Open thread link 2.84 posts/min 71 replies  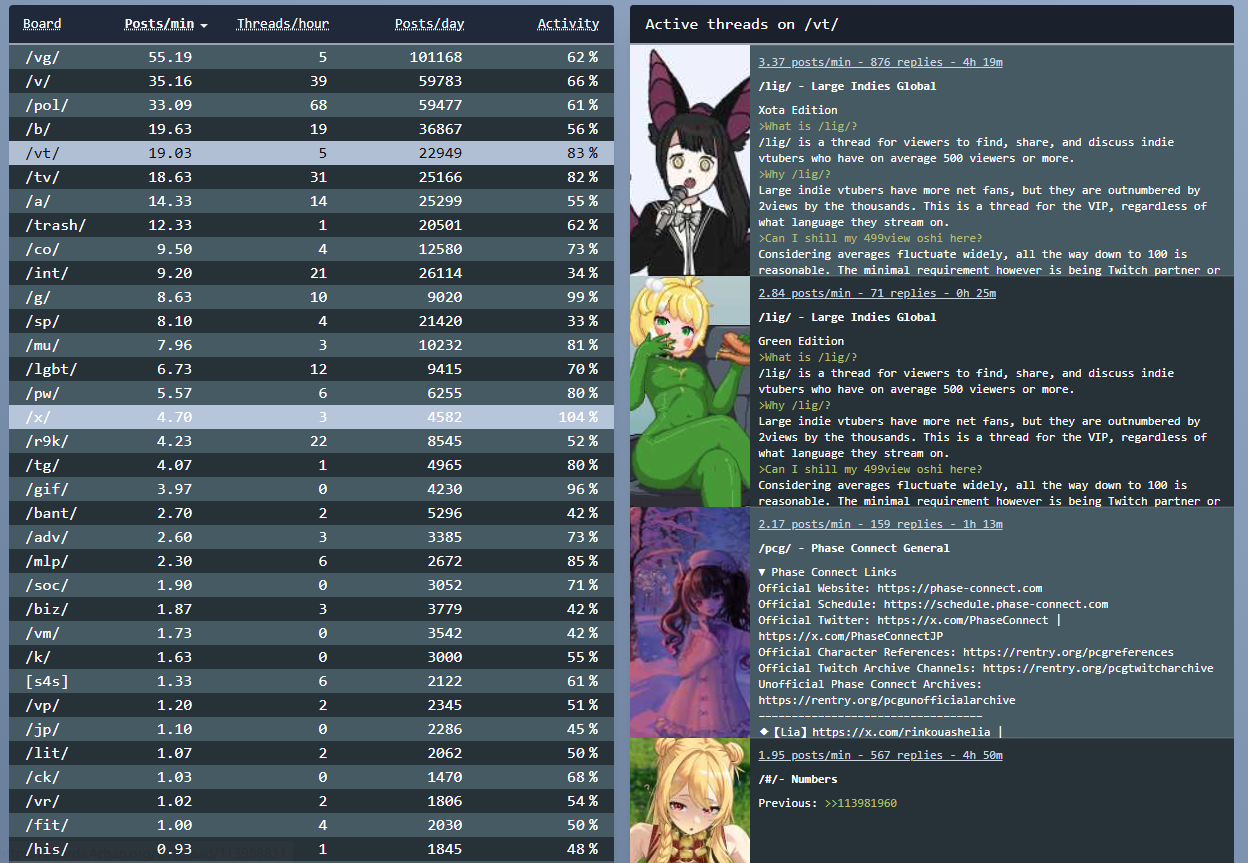pyautogui.click(x=877, y=293)
